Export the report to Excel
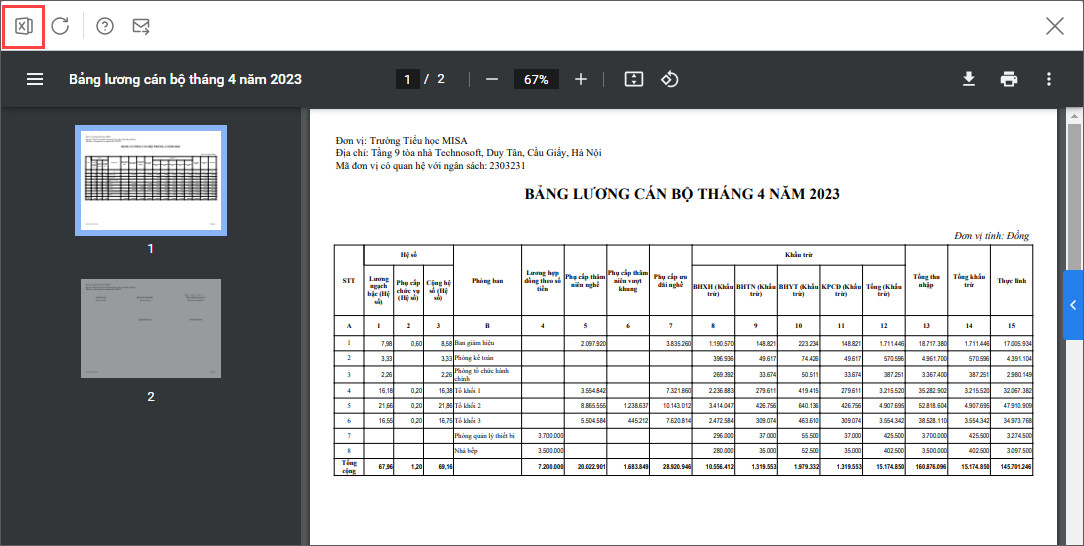Viewport: 1084px width, 546px height. tap(24, 26)
